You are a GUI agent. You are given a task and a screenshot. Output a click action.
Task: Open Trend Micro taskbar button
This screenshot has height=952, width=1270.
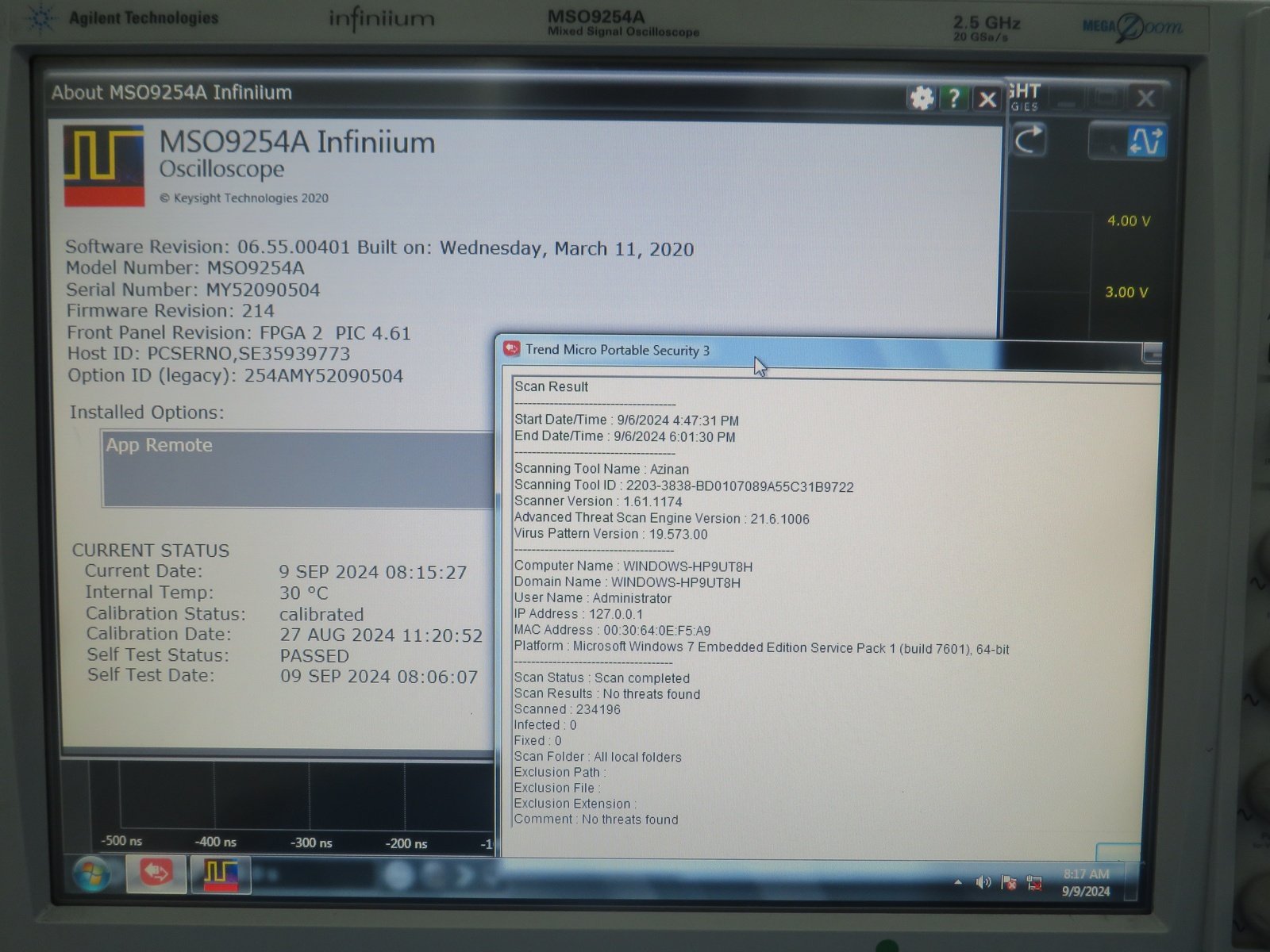click(156, 873)
